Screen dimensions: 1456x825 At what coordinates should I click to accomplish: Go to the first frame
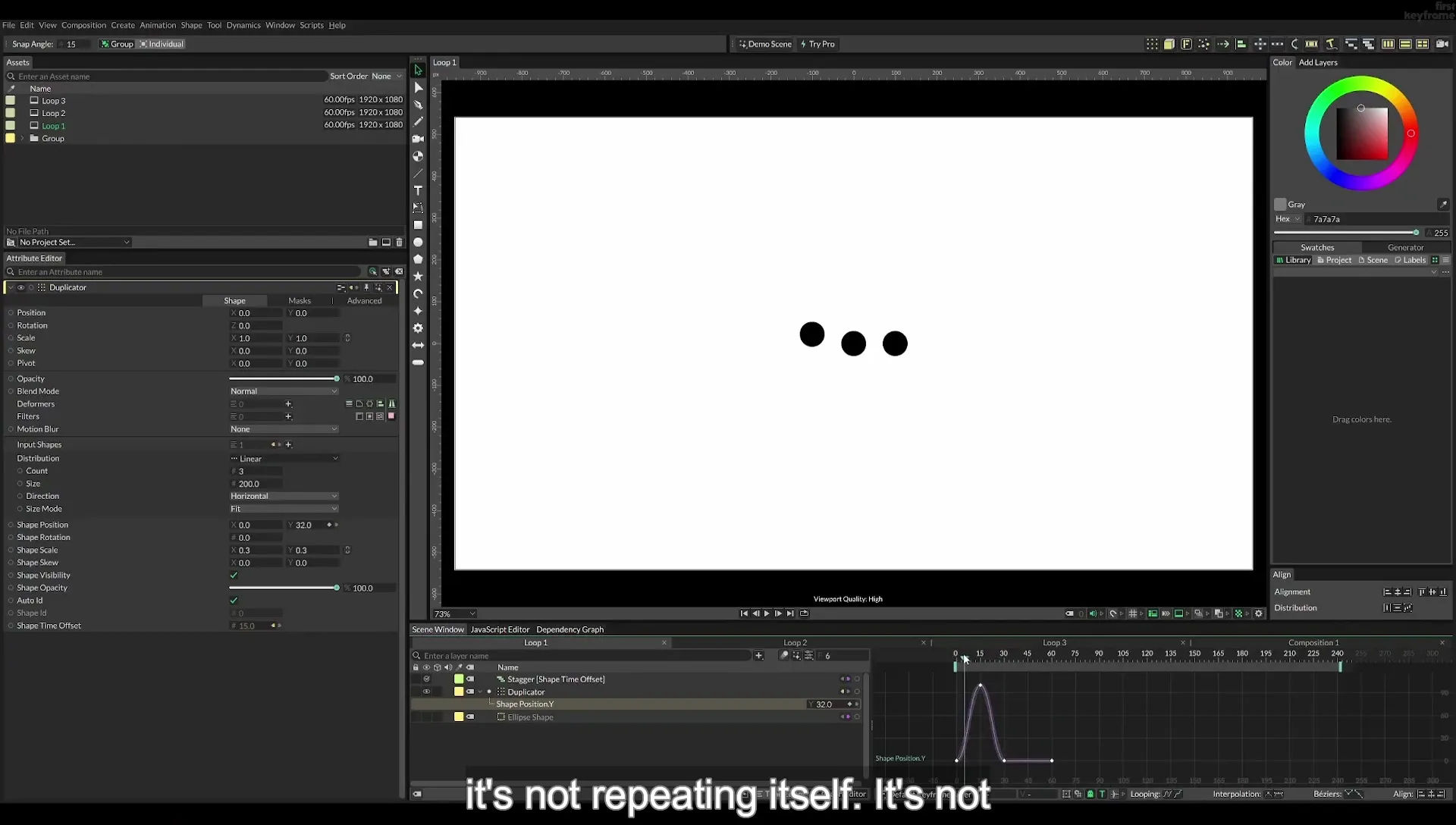click(x=744, y=614)
